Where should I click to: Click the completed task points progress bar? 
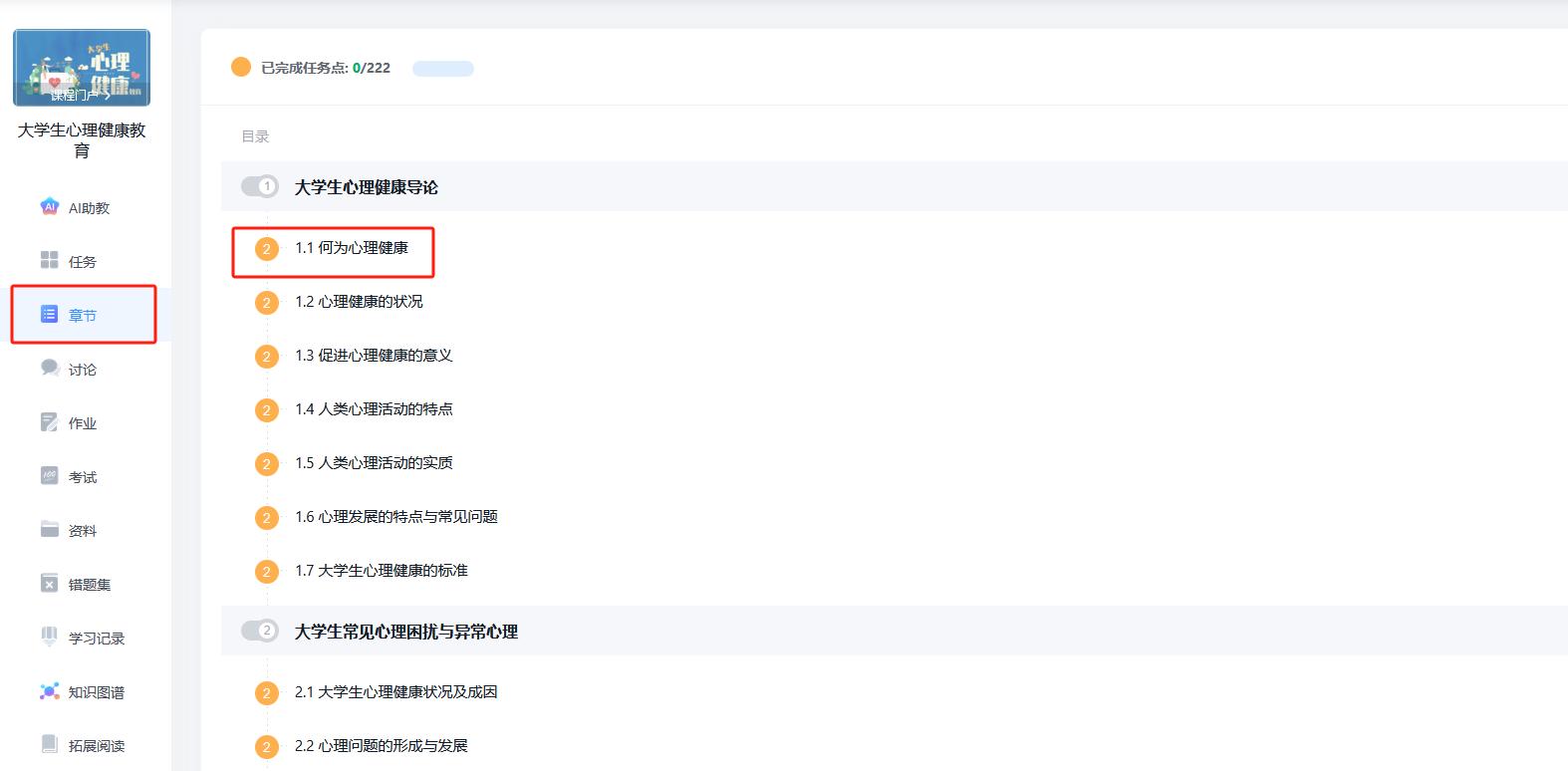pyautogui.click(x=443, y=69)
